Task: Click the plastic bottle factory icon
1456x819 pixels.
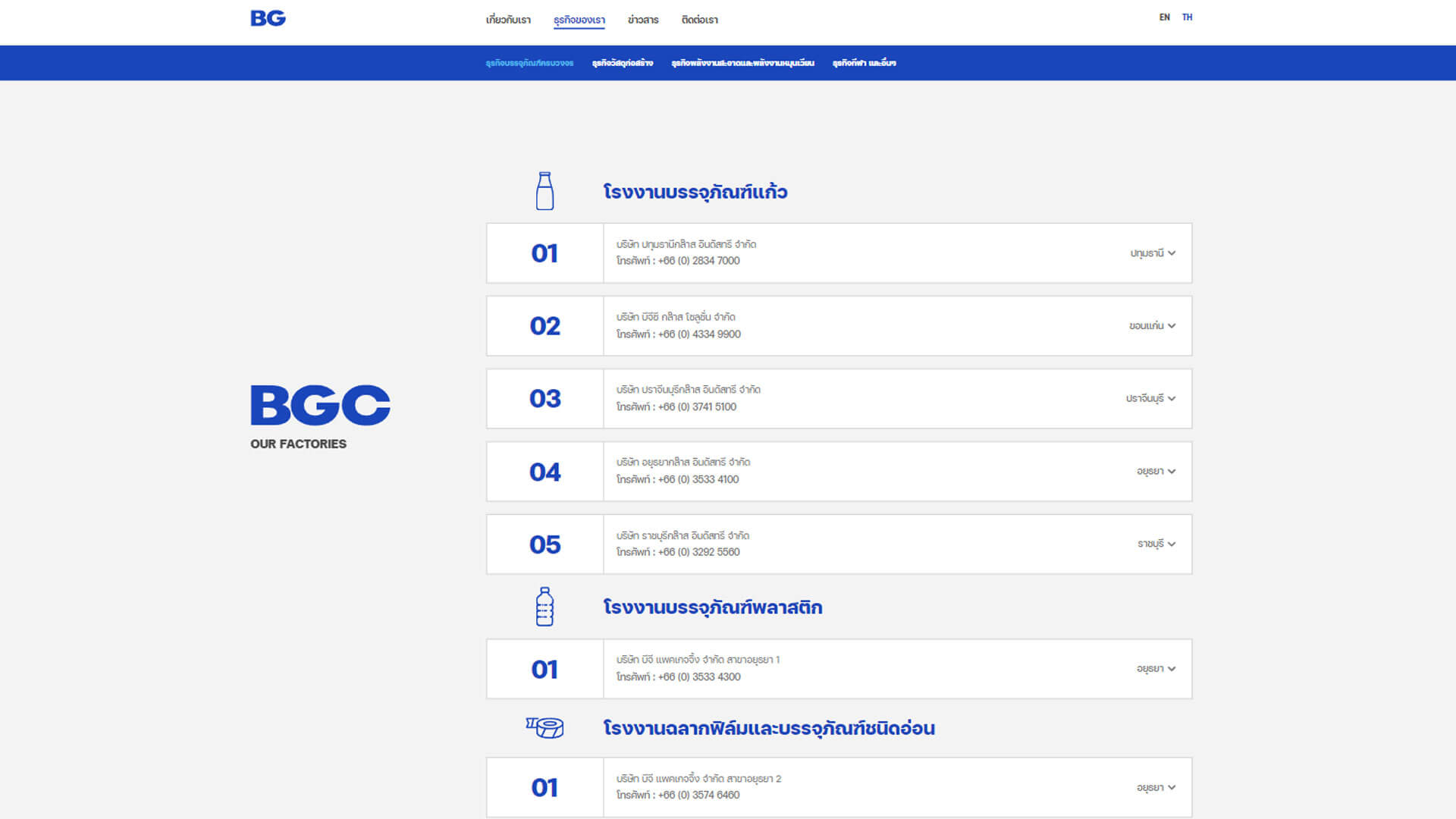Action: tap(544, 607)
